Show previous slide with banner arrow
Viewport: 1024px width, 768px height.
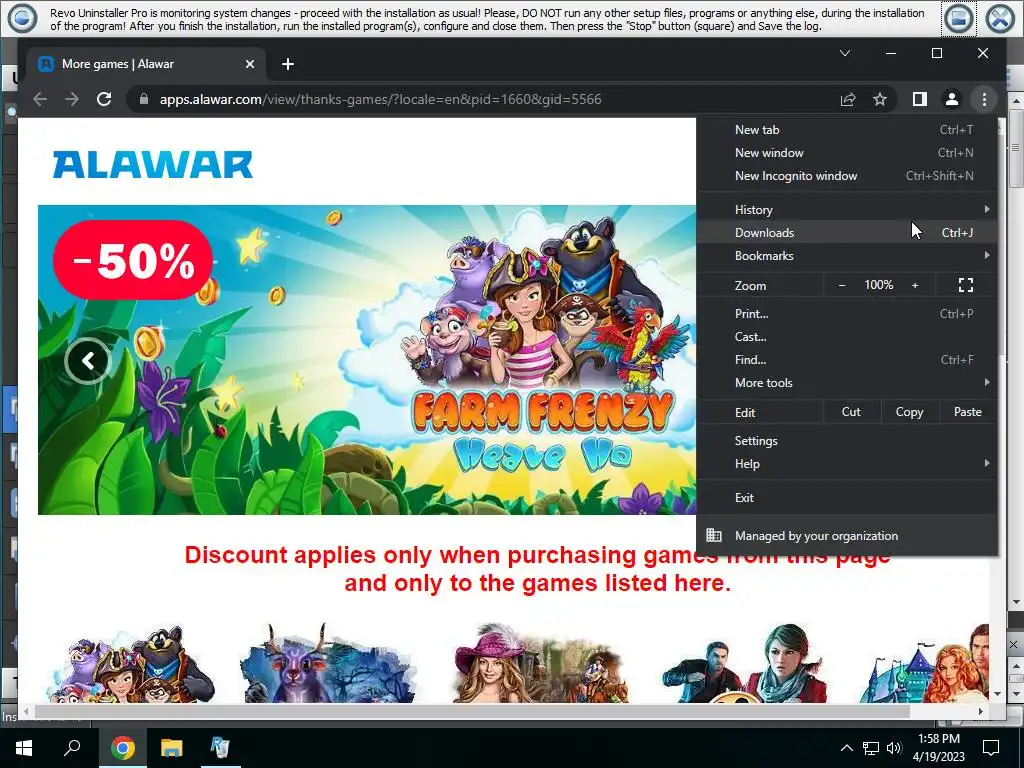[x=88, y=360]
